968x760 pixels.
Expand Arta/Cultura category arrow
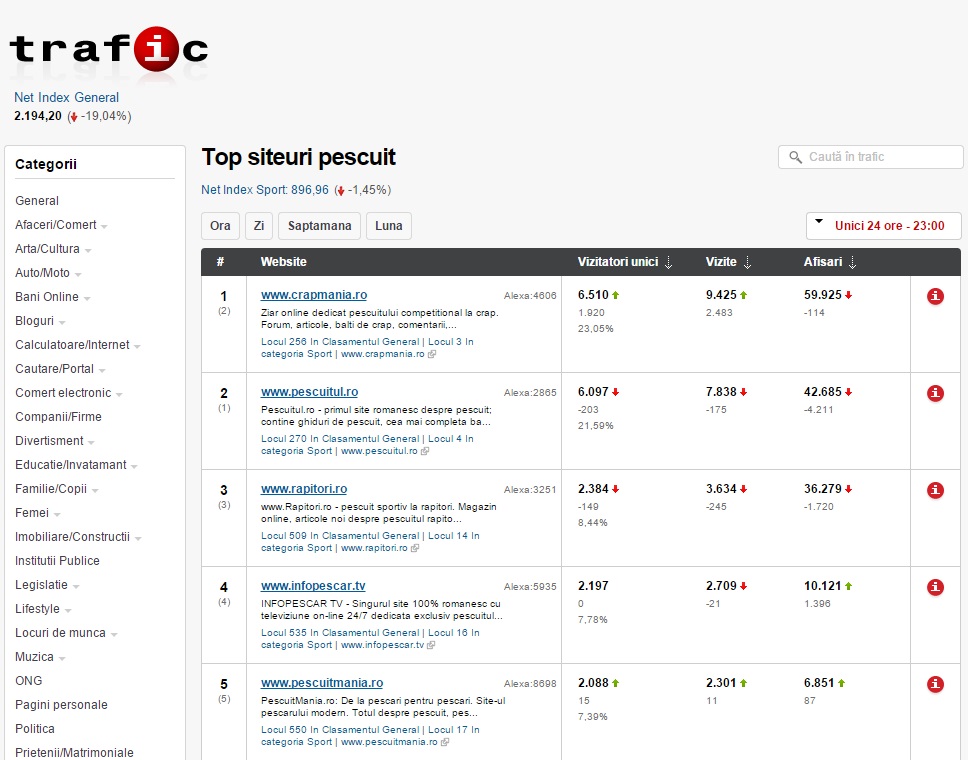(88, 251)
